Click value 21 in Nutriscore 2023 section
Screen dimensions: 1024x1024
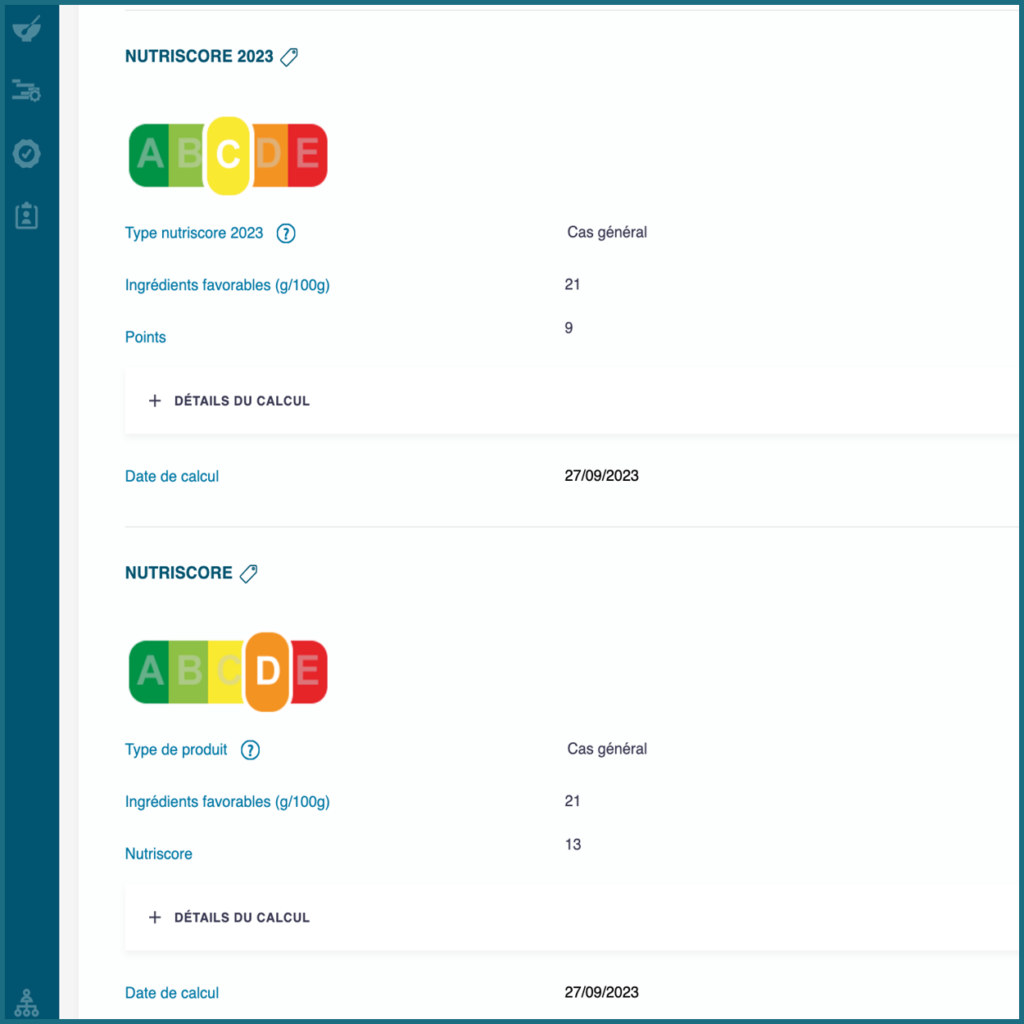point(572,284)
